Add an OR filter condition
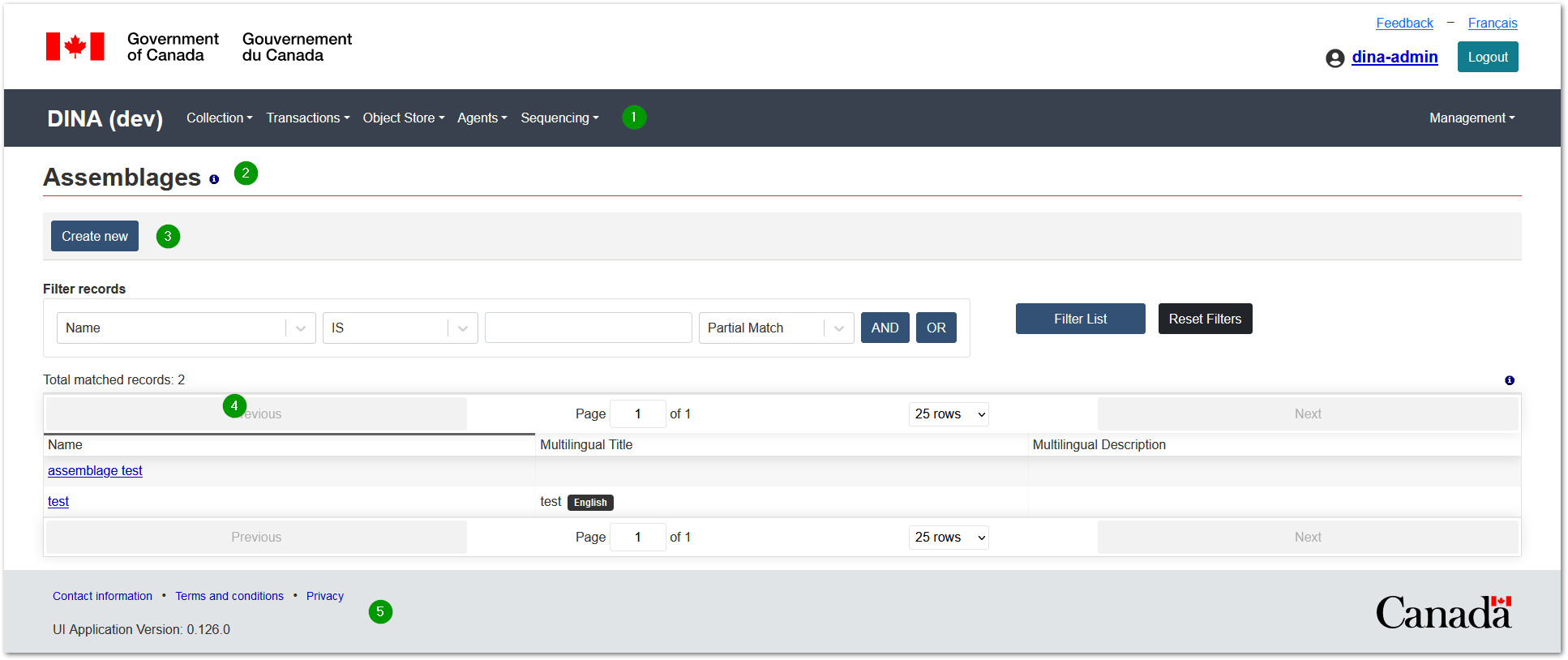 coord(936,328)
